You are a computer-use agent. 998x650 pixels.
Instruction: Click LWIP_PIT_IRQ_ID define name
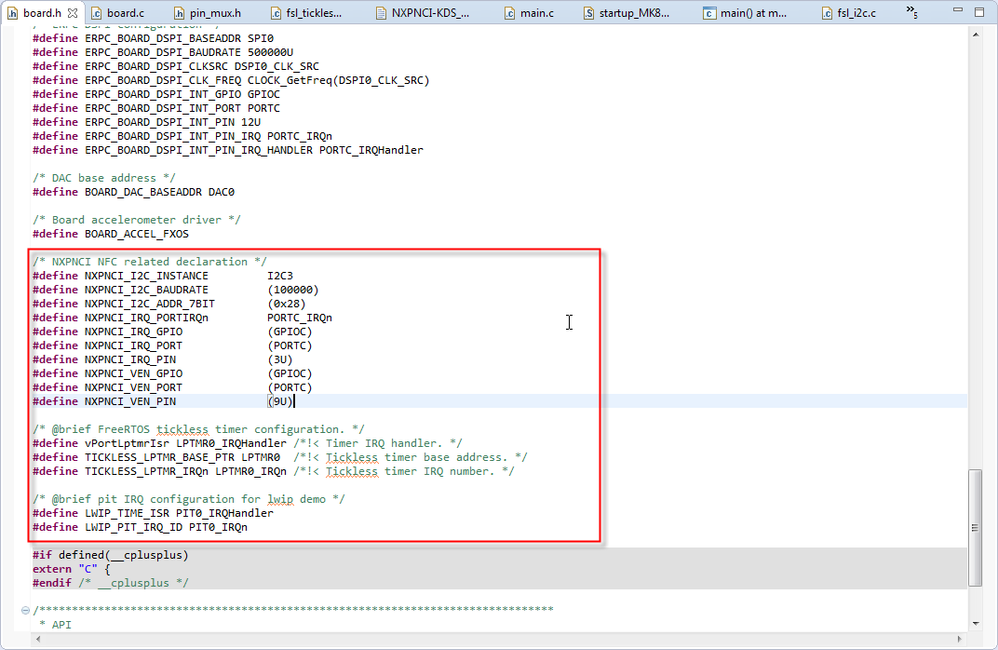(134, 527)
